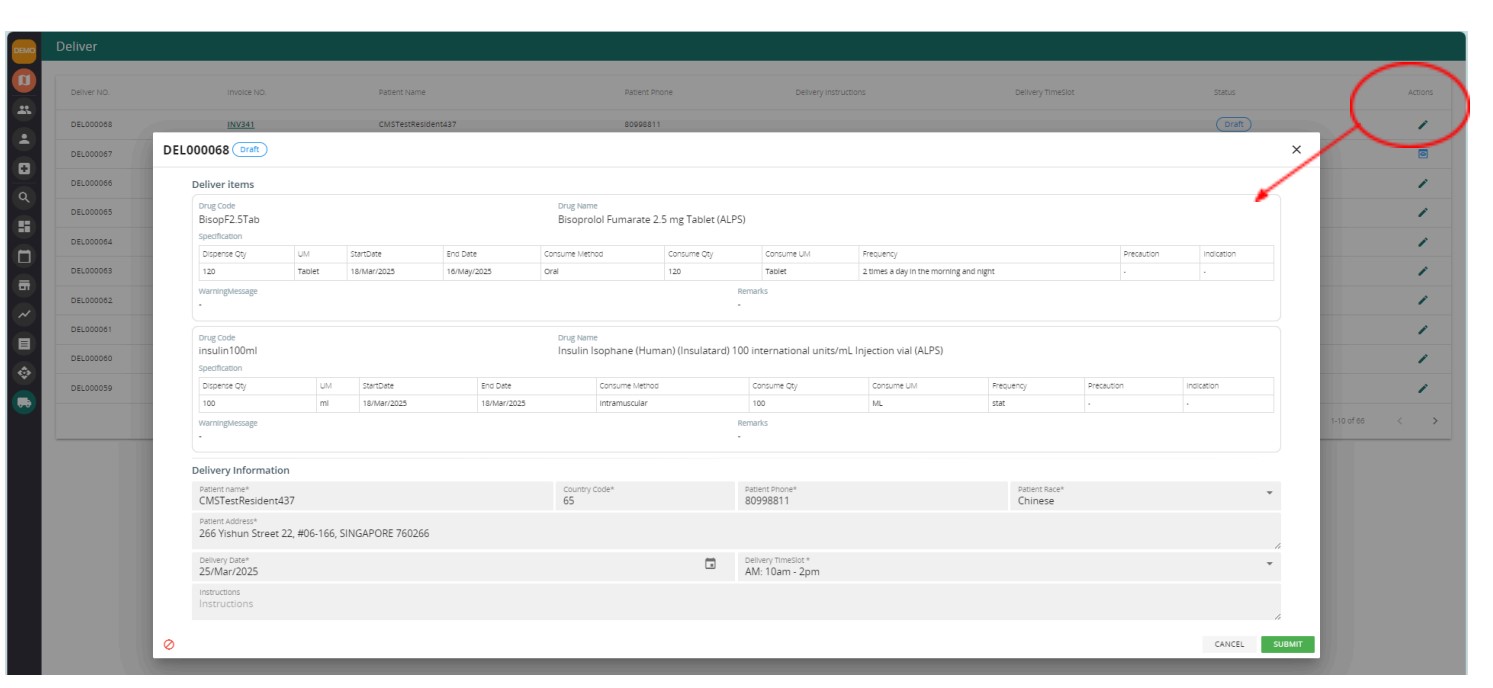
Task: Open the list document sidebar icon
Action: (24, 344)
